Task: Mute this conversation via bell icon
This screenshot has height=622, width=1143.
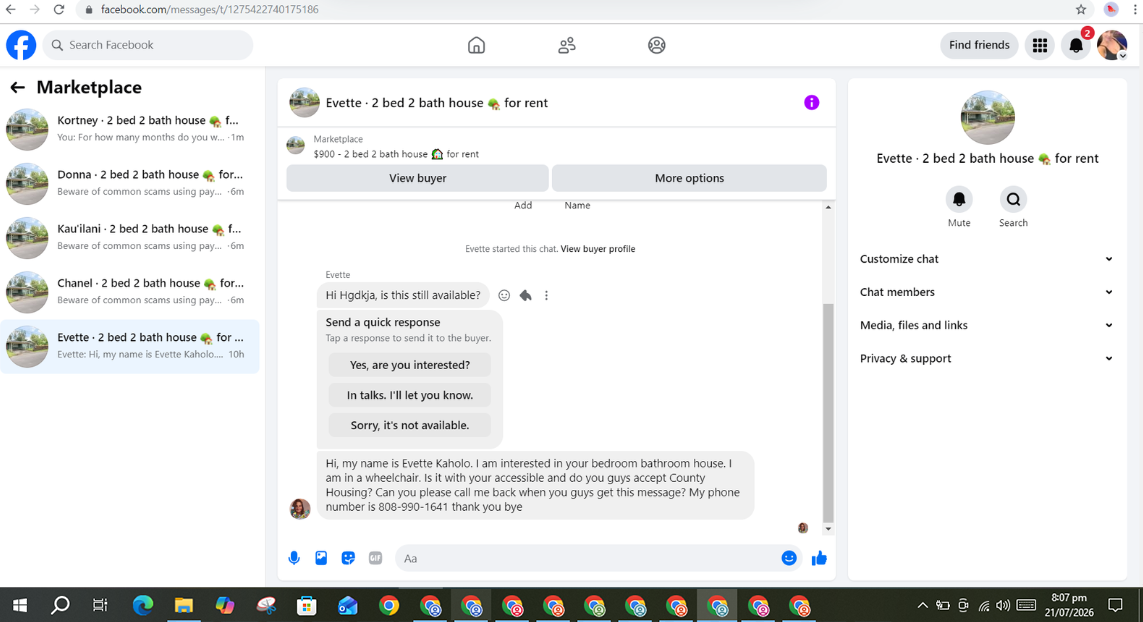Action: [959, 199]
